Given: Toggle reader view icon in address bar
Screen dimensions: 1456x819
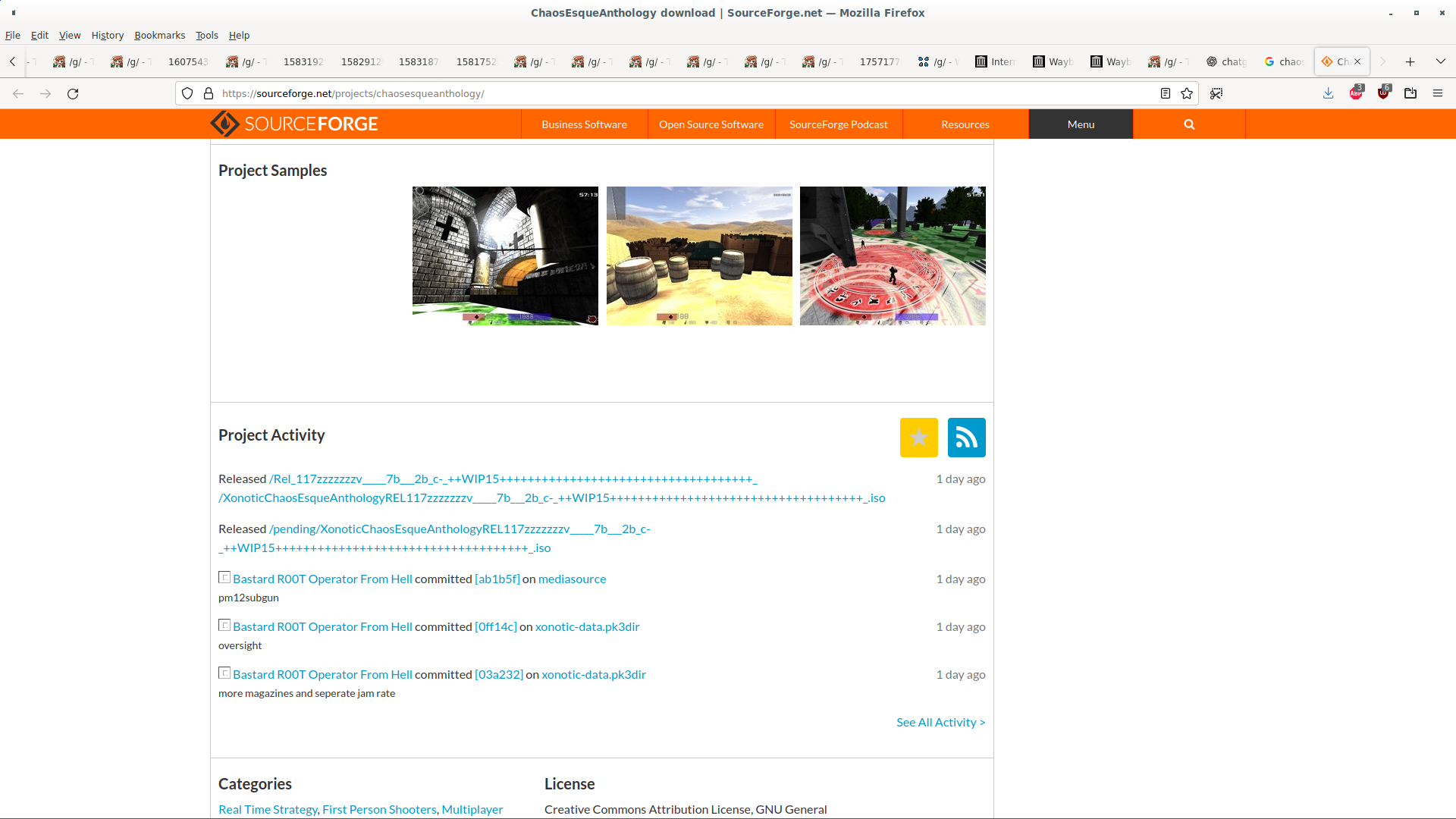Looking at the screenshot, I should tap(1166, 93).
